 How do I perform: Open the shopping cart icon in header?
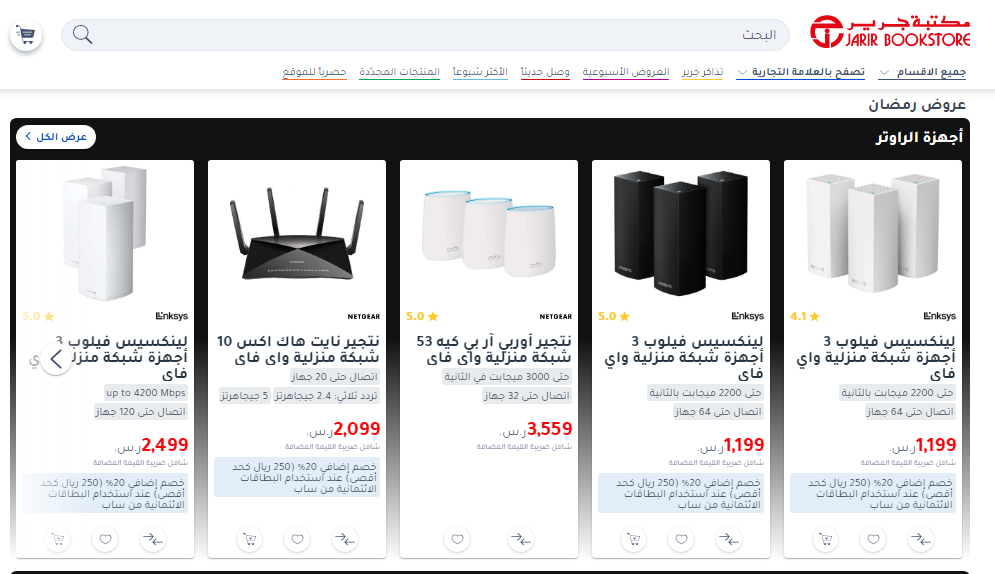click(x=26, y=35)
